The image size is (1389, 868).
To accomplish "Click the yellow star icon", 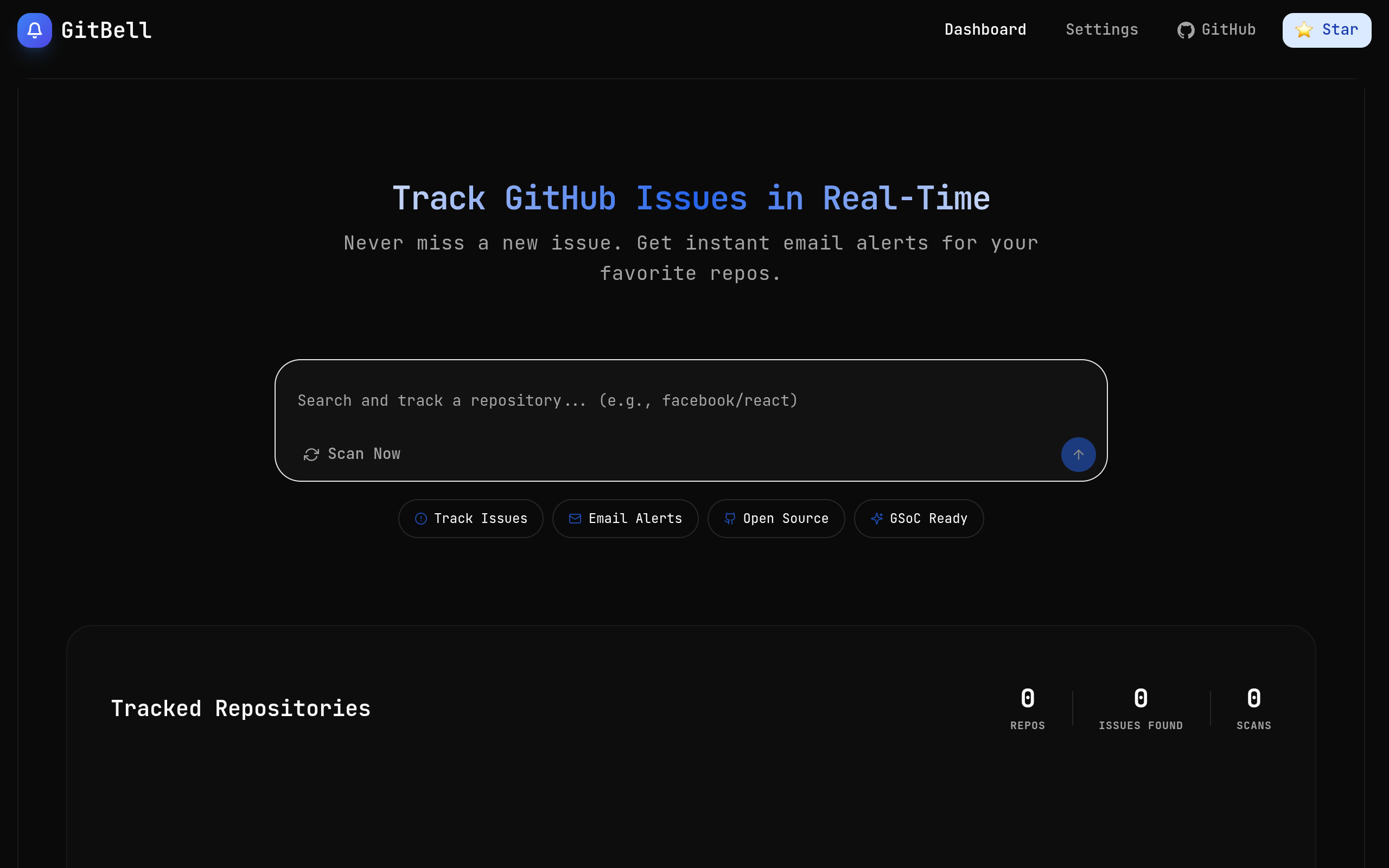I will click(1304, 30).
